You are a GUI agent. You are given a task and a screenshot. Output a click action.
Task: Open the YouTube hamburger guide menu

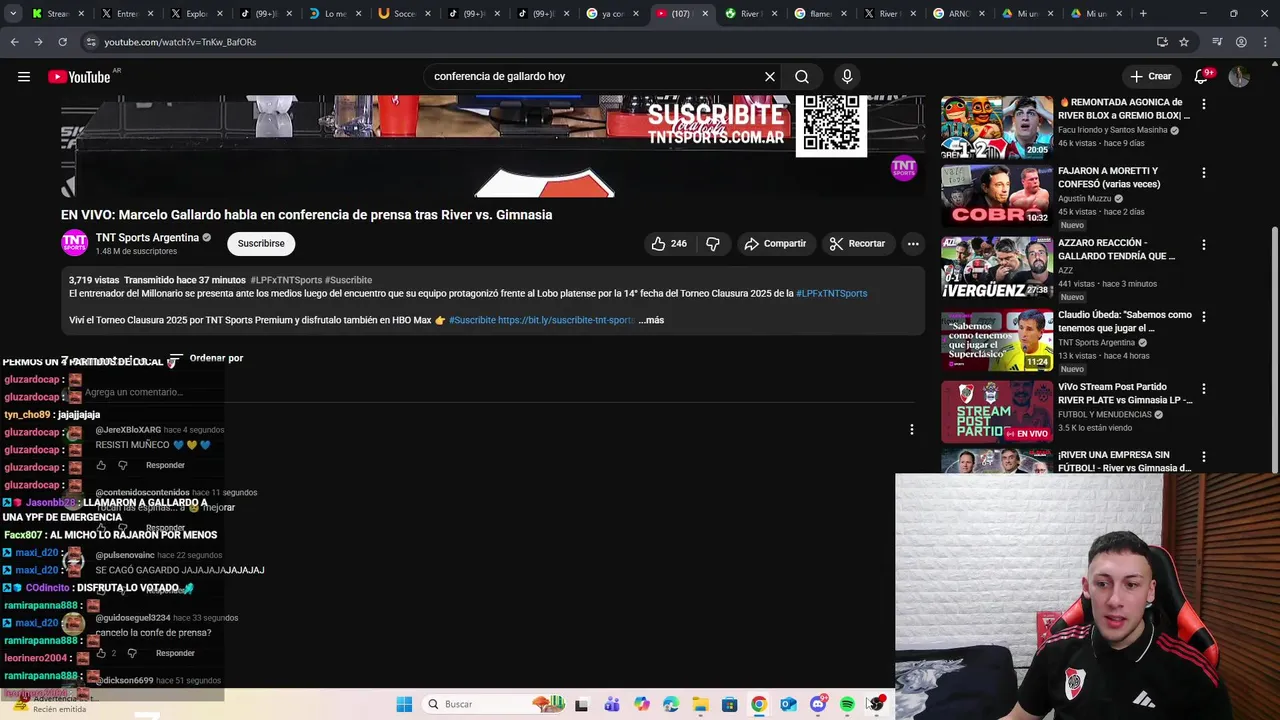point(24,76)
